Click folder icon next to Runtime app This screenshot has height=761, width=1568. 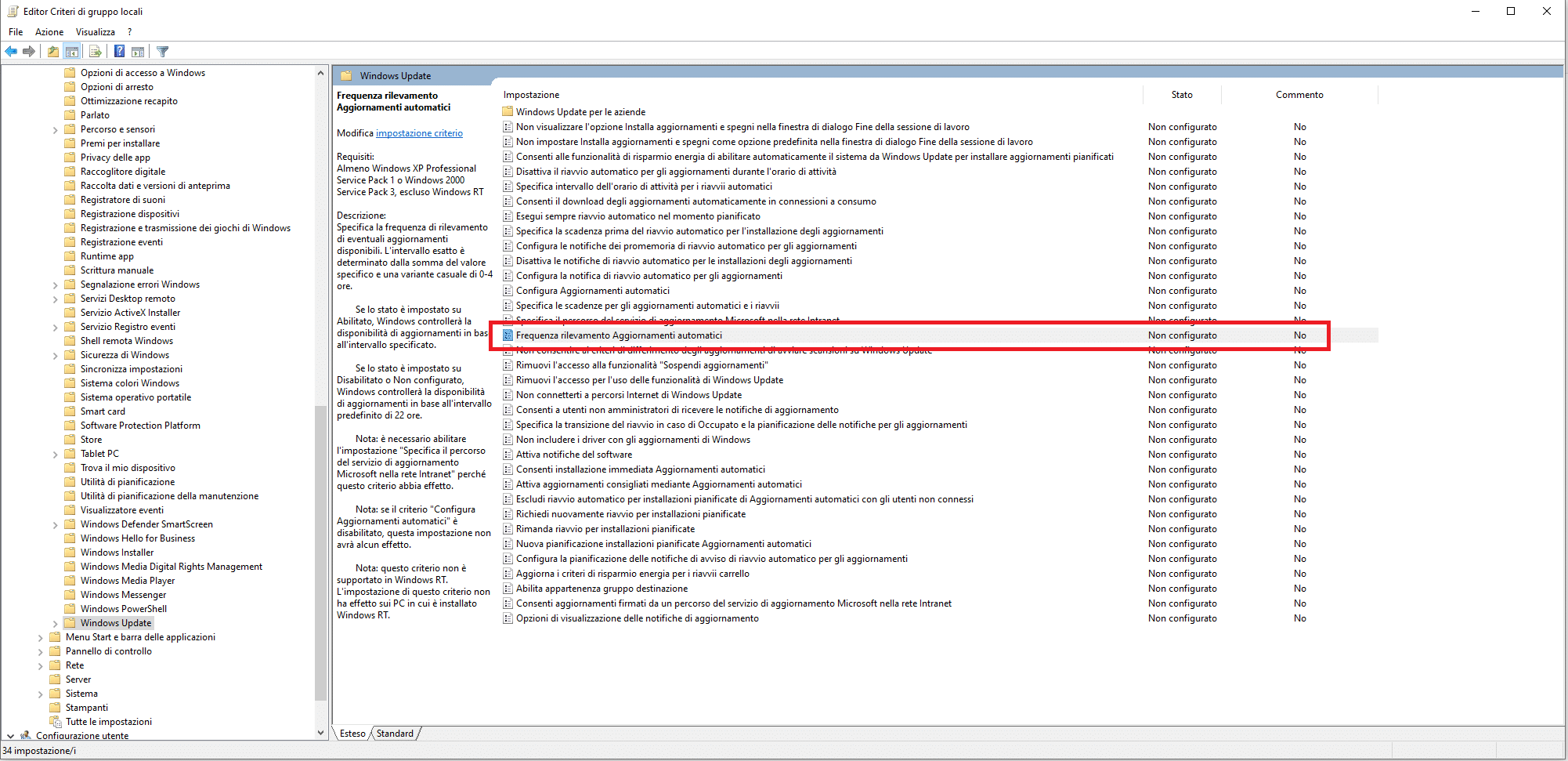click(x=70, y=256)
